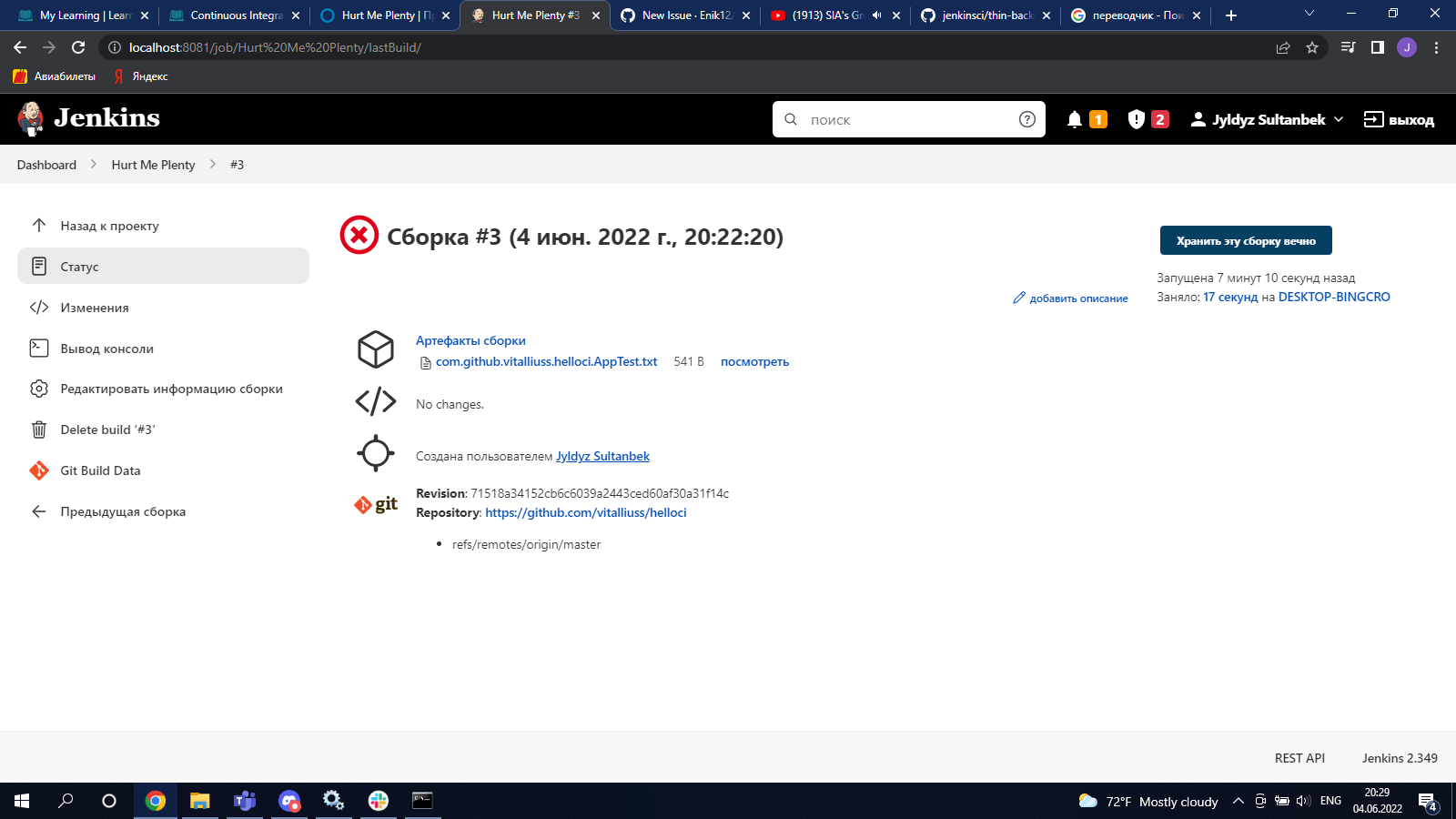This screenshot has width=1456, height=819.
Task: Open the github.com/vitalliuss/helloci repository link
Action: pyautogui.click(x=586, y=512)
